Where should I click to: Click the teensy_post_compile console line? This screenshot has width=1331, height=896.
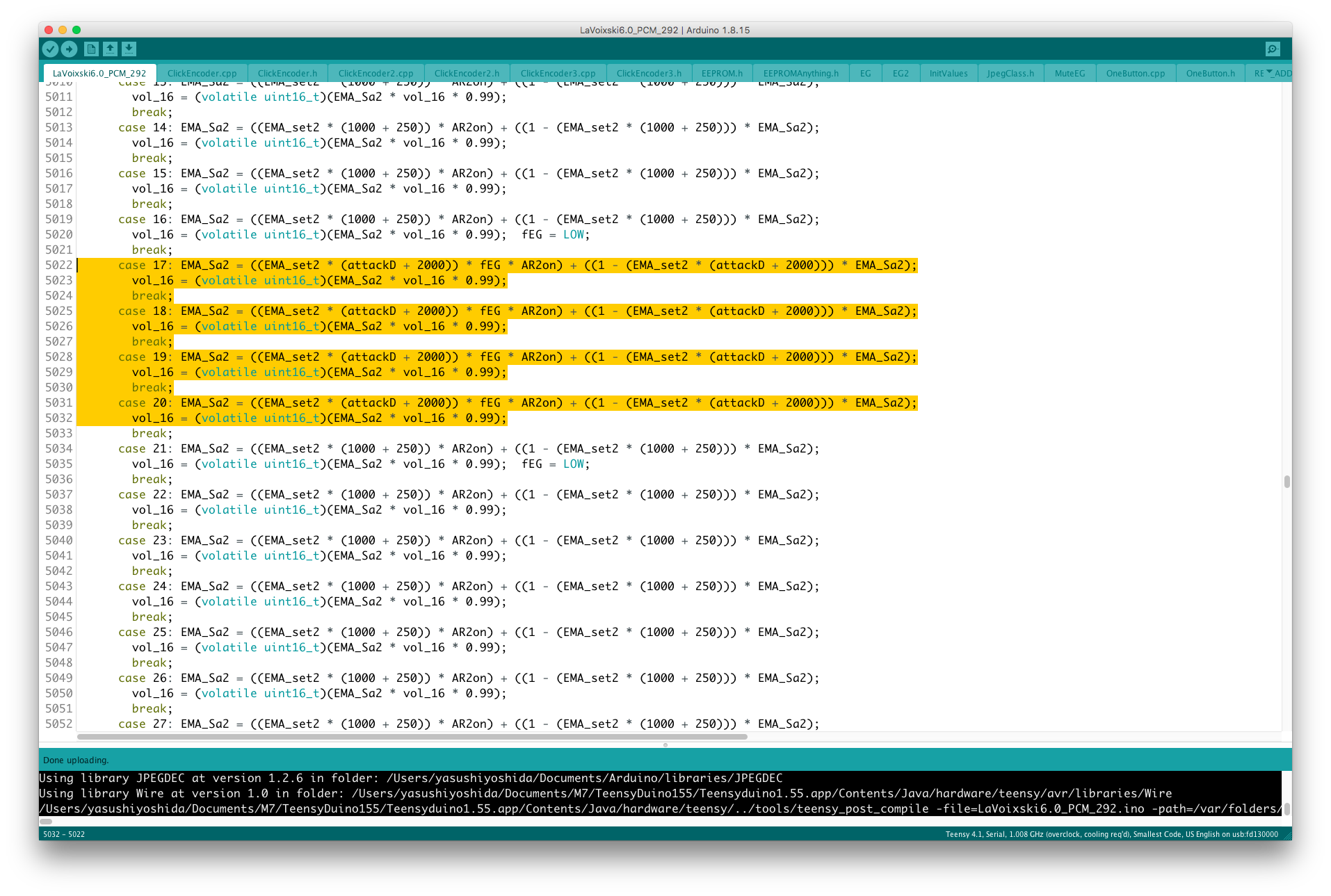[x=660, y=808]
